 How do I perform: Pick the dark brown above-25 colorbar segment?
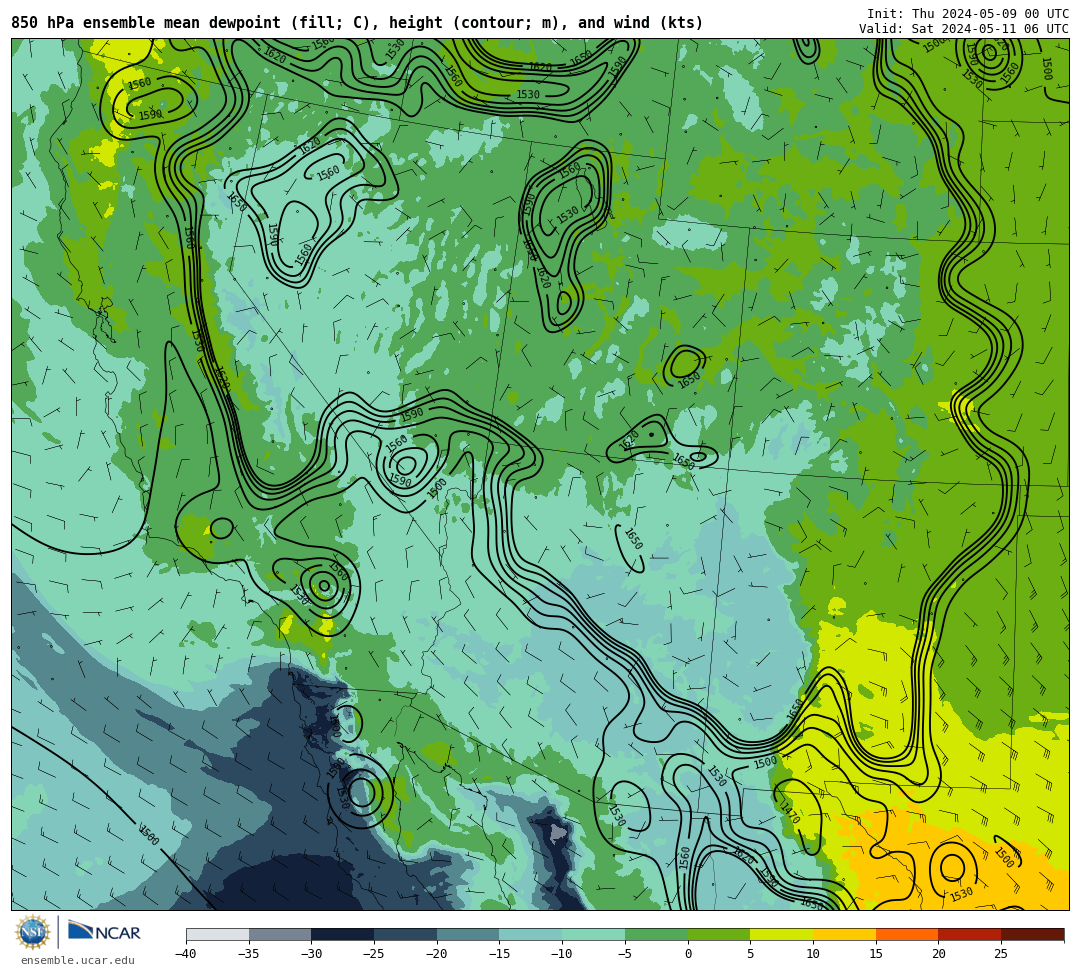tap(1032, 934)
